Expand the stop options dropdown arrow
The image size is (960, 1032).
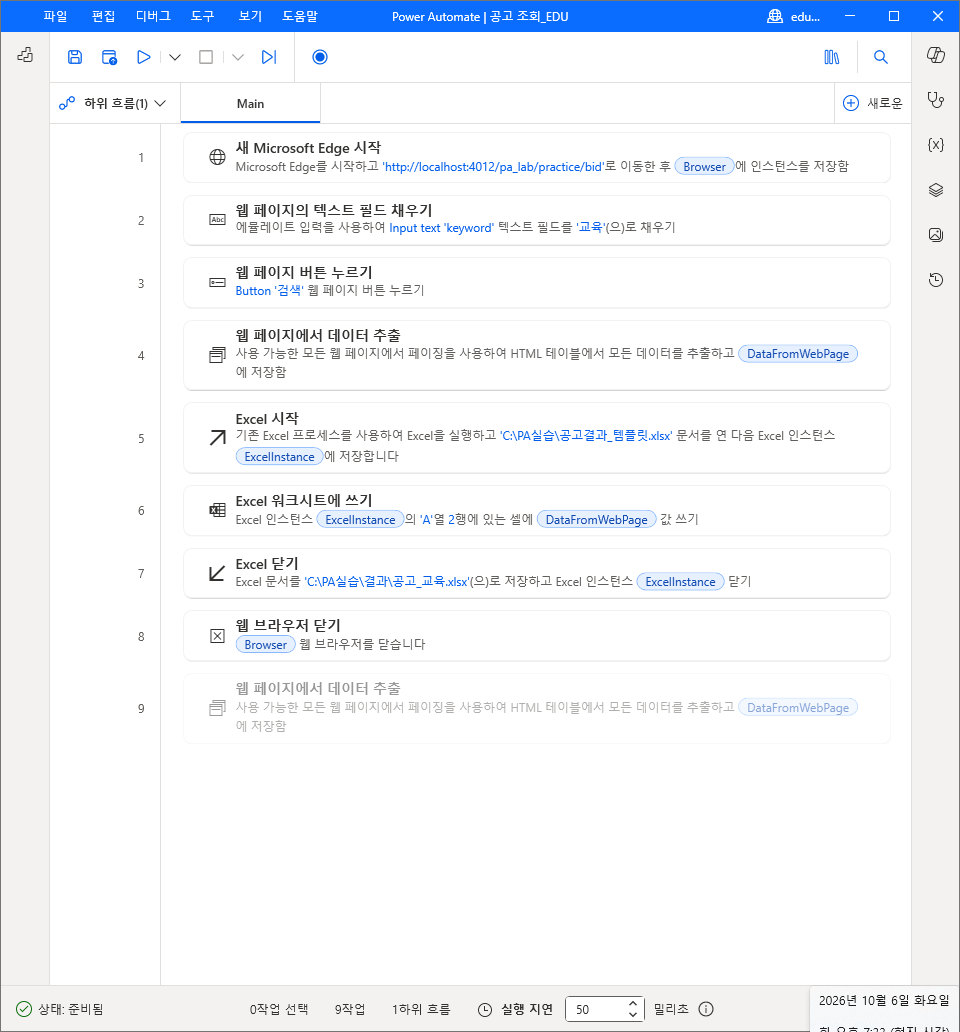238,57
